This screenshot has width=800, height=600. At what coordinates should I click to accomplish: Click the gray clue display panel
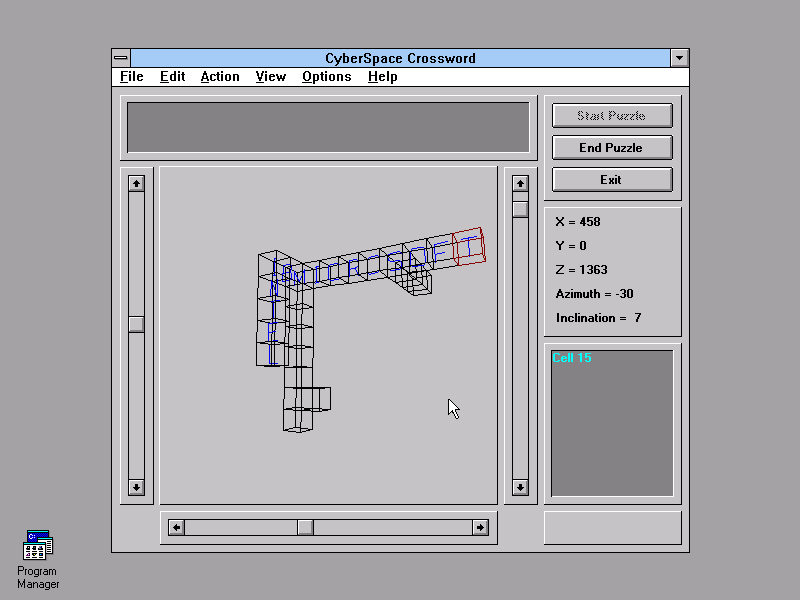328,127
